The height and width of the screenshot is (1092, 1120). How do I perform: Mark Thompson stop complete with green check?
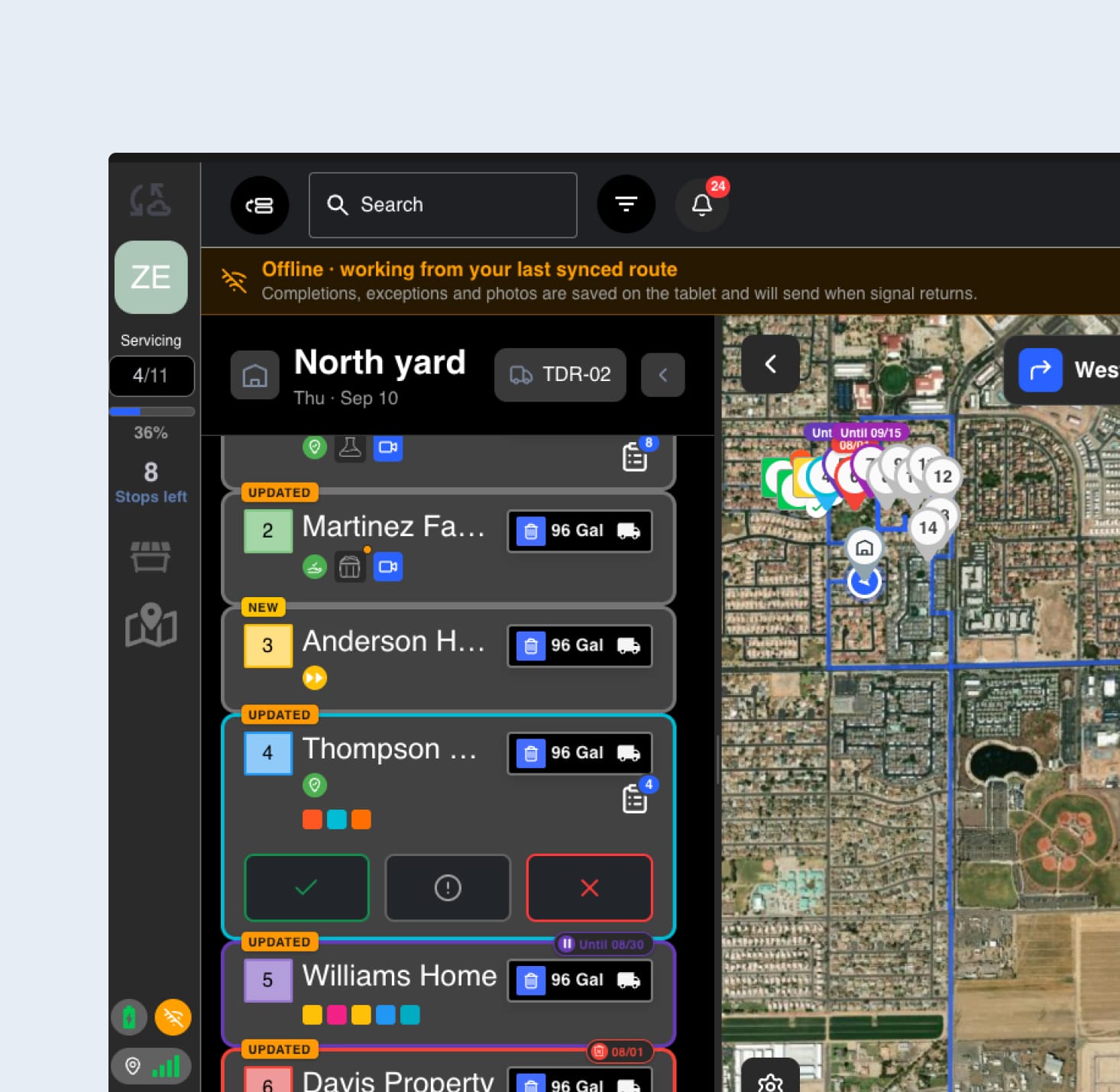coord(306,887)
